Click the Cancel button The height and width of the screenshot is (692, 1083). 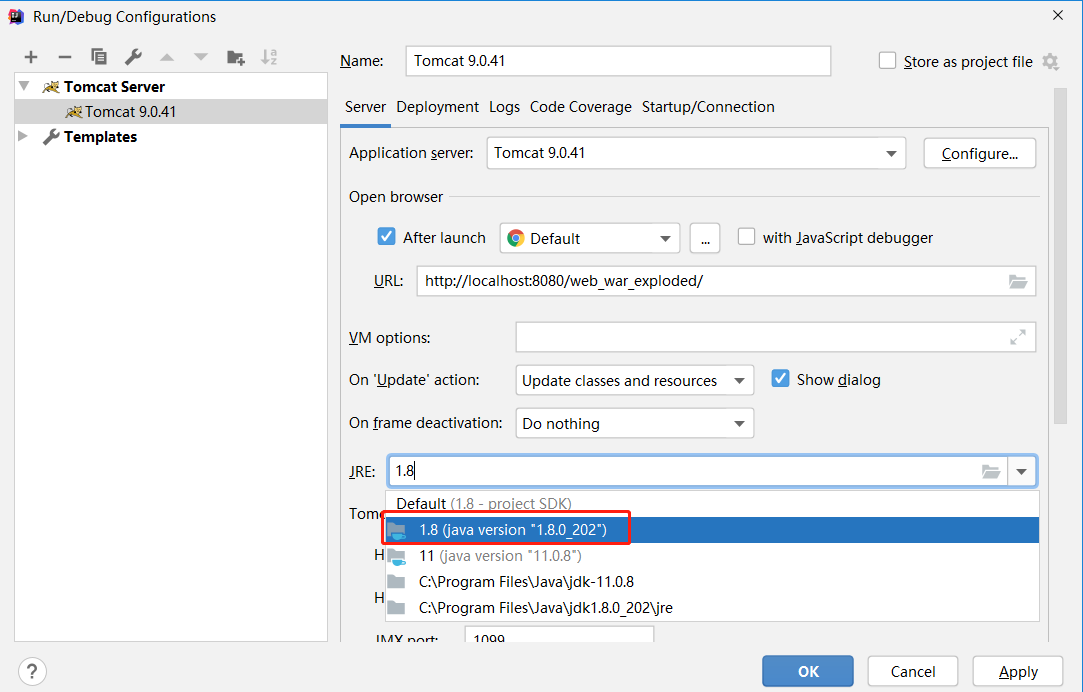click(x=912, y=671)
